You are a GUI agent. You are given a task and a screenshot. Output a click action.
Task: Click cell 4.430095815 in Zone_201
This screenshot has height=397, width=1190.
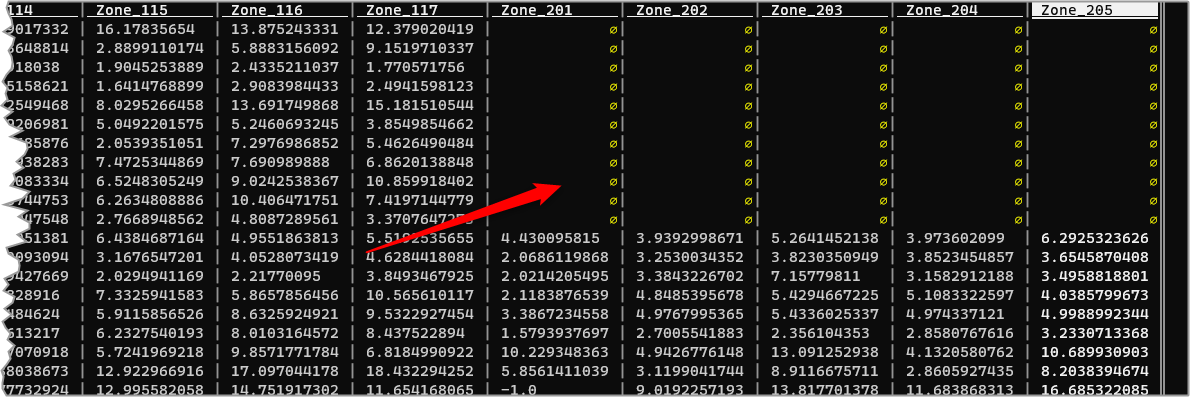tap(550, 238)
